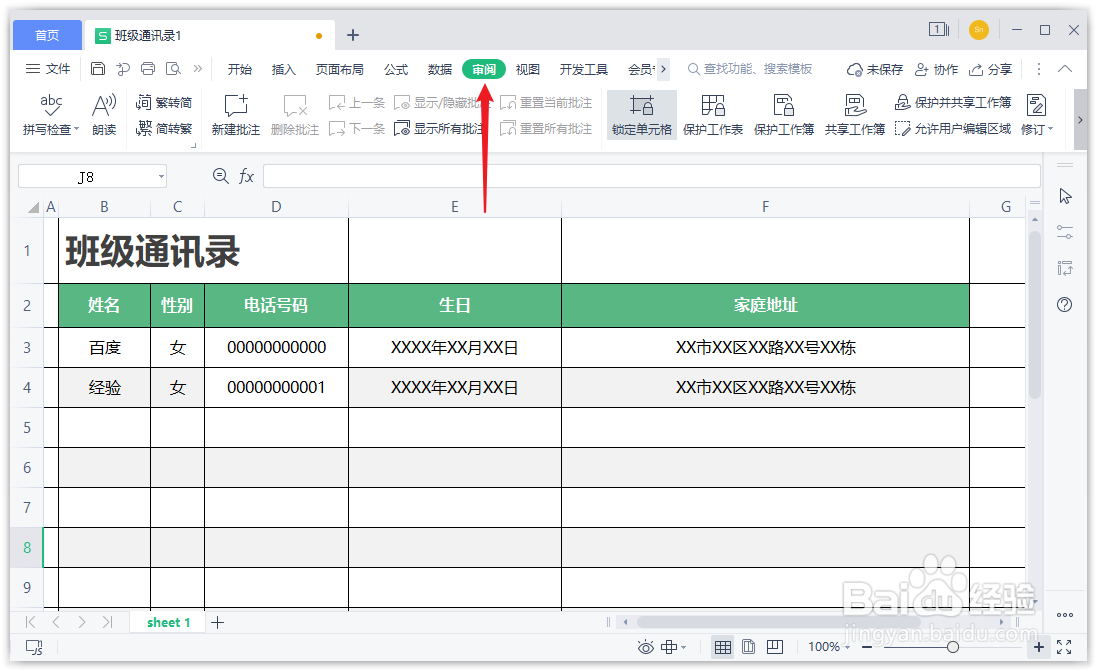Select cell containing 百度
The height and width of the screenshot is (671, 1097).
click(104, 348)
